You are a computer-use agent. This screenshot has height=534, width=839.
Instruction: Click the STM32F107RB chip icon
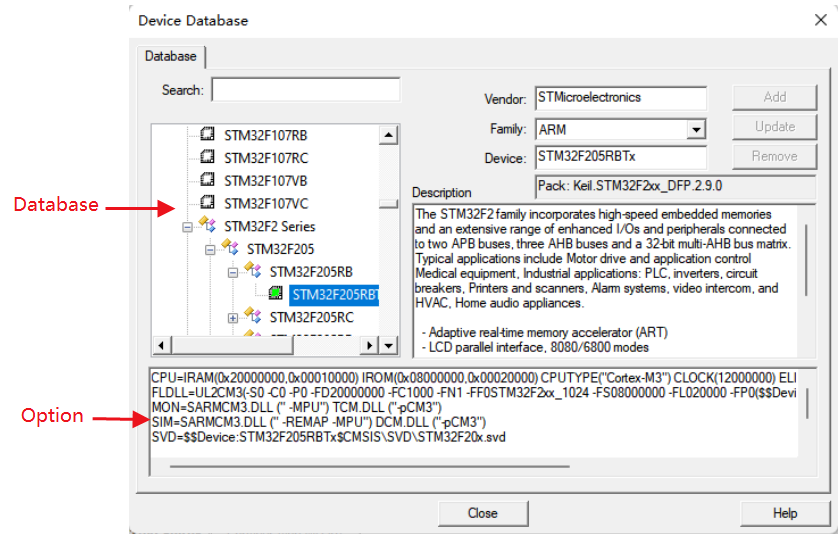point(207,133)
